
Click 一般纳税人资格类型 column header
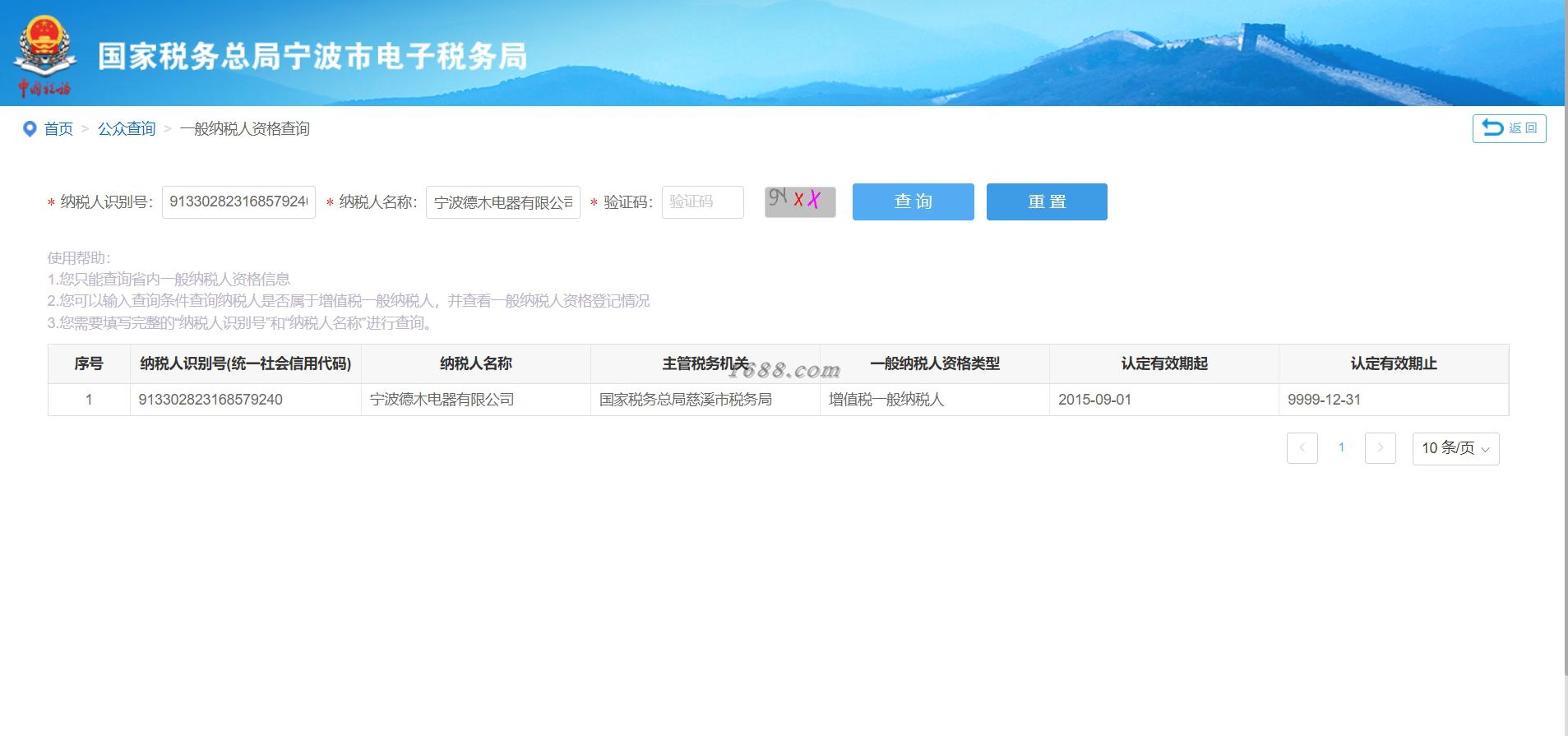coord(935,363)
